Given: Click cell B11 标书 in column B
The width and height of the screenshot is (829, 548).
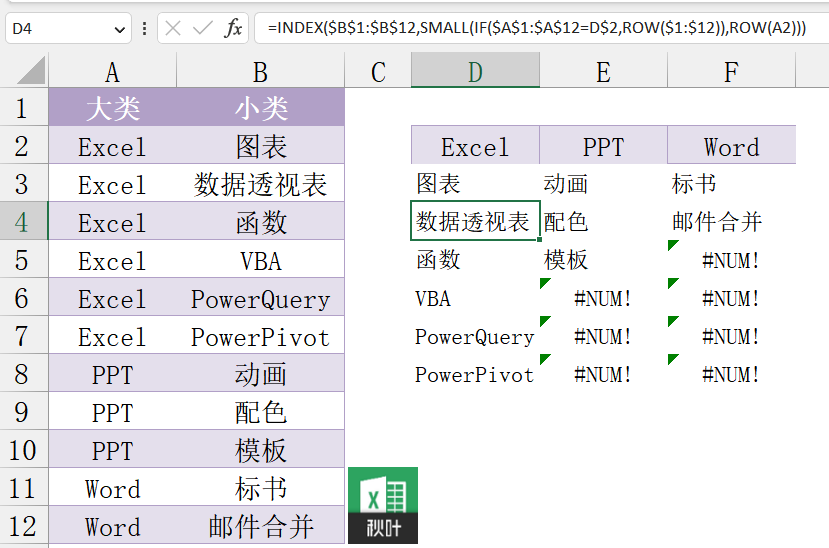Looking at the screenshot, I should 260,488.
